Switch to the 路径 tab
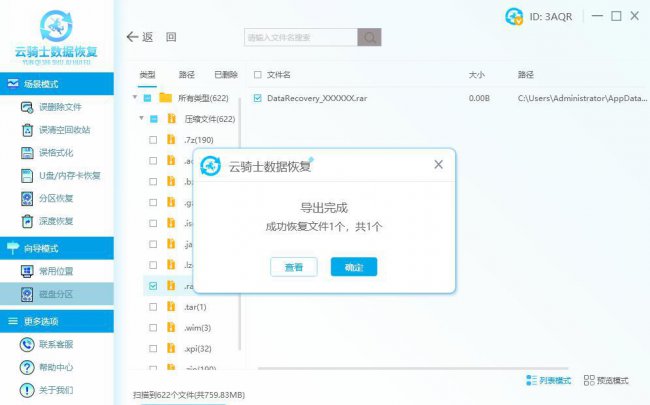 187,75
